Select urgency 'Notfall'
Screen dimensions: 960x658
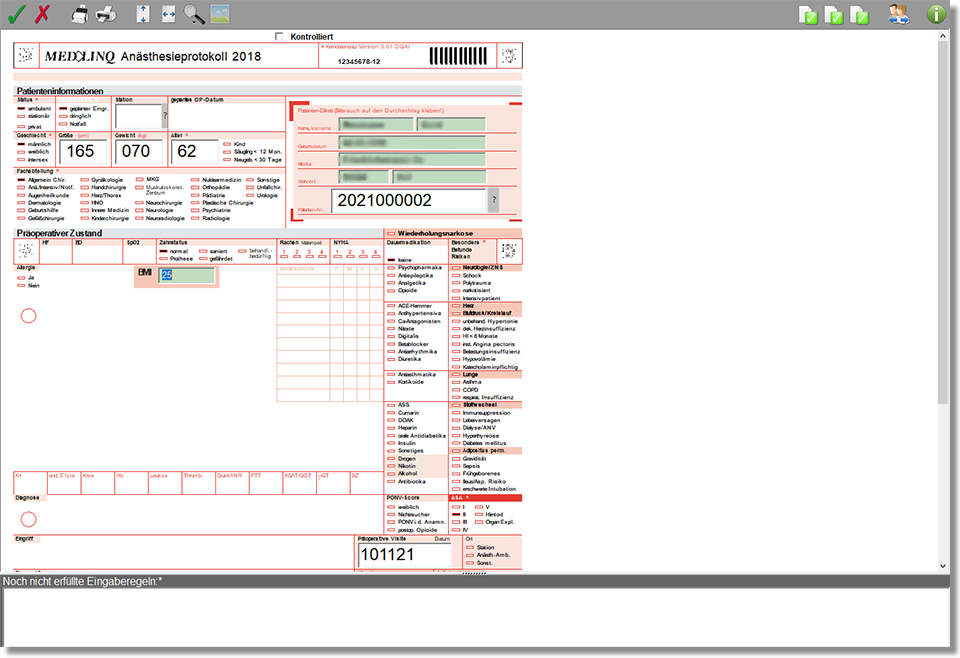(x=63, y=124)
